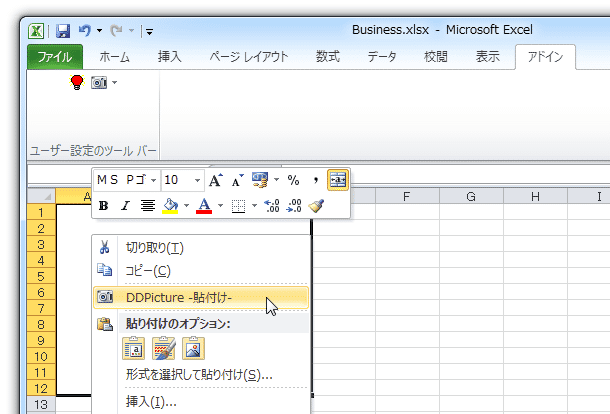The width and height of the screenshot is (610, 414).
Task: Decrease font size with small A icon
Action: 237,180
